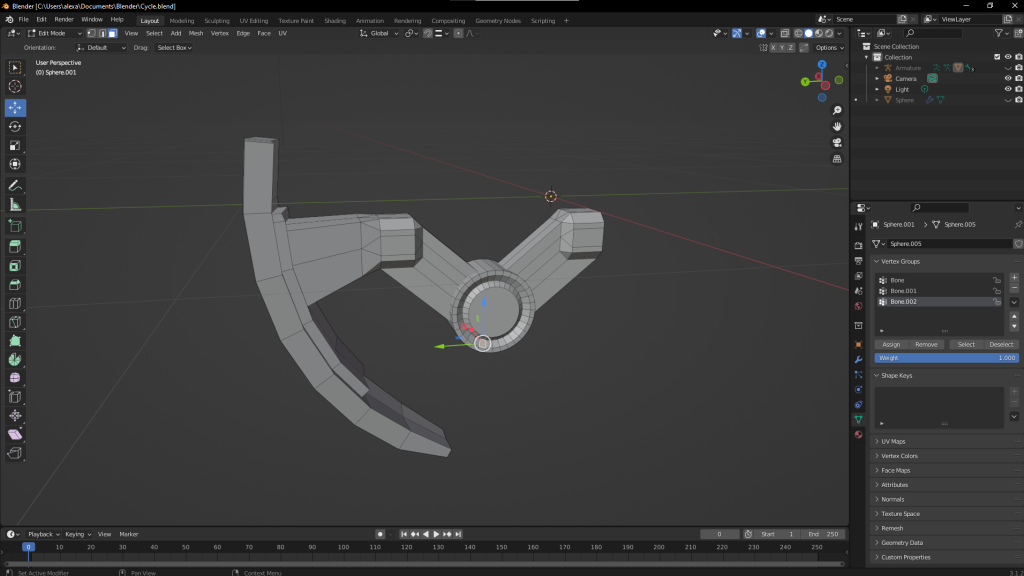Hide the Camera object with its eye icon

point(1007,78)
